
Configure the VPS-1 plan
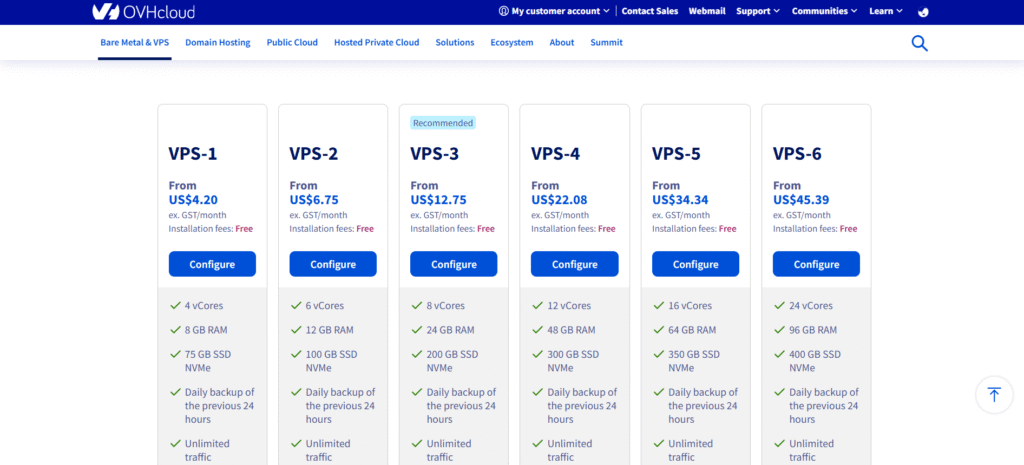(212, 264)
